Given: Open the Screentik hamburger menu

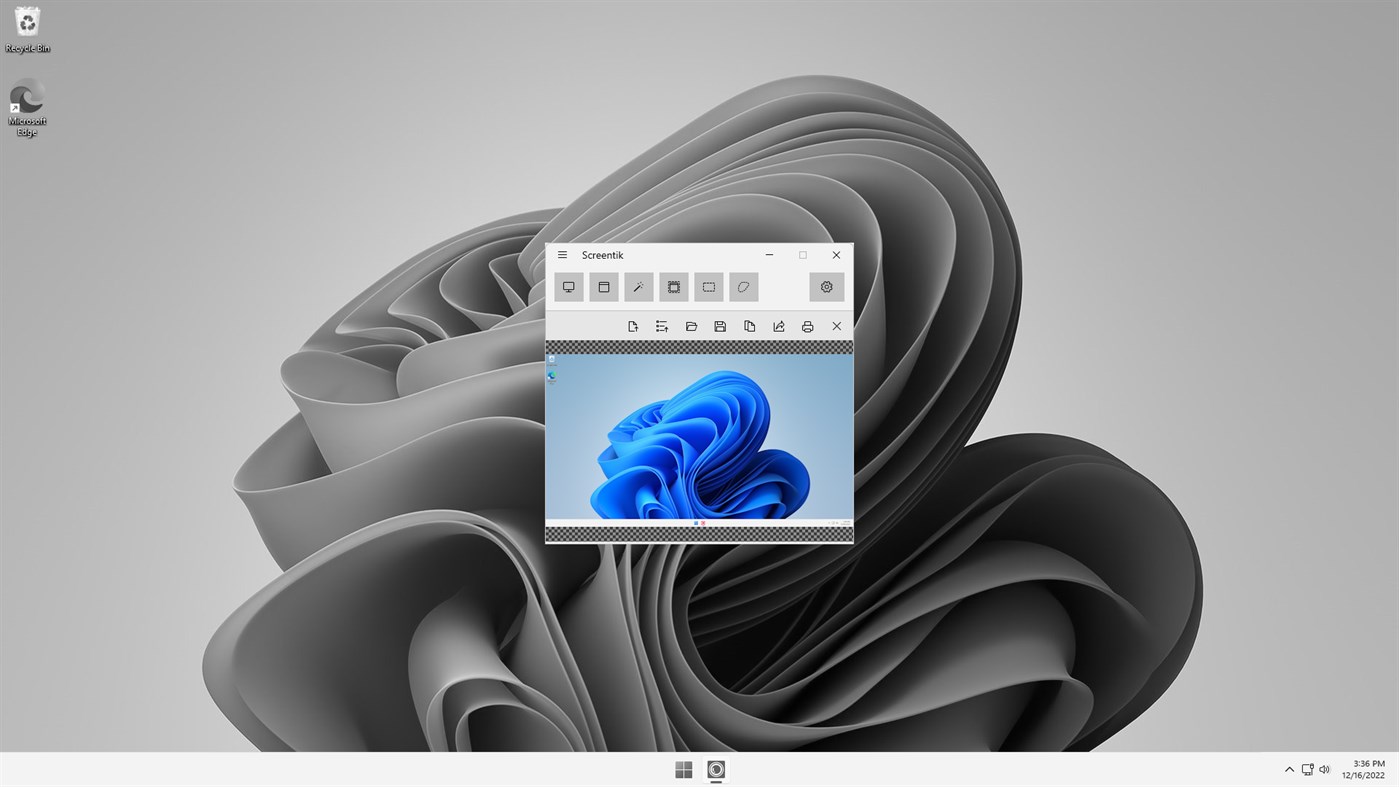Looking at the screenshot, I should 561,254.
